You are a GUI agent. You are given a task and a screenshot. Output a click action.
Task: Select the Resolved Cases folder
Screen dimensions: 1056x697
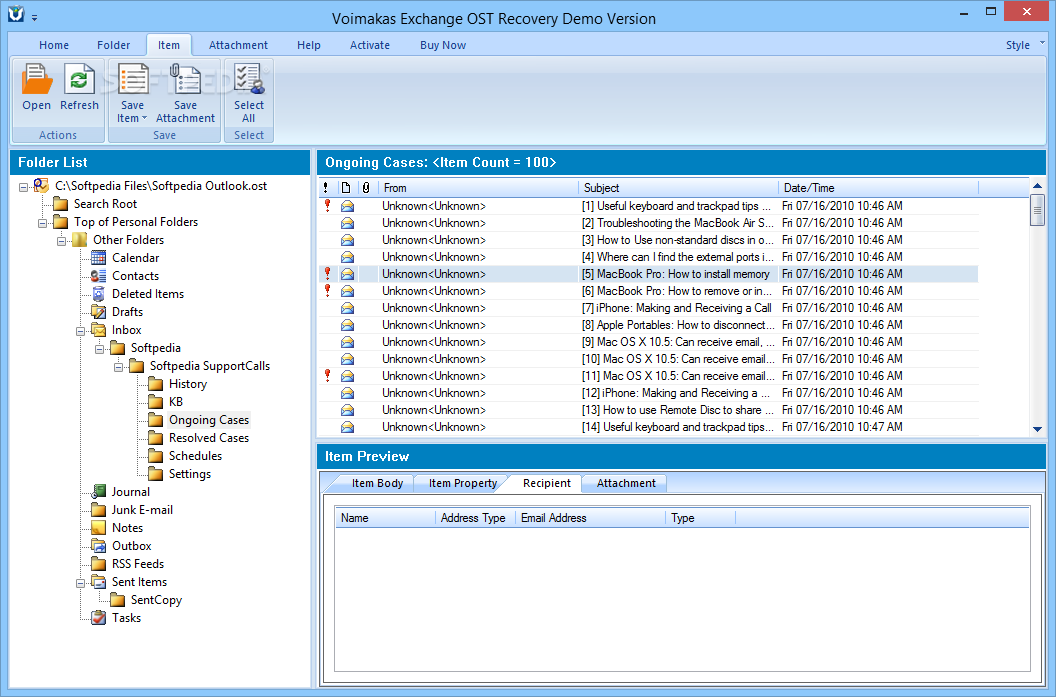click(209, 438)
